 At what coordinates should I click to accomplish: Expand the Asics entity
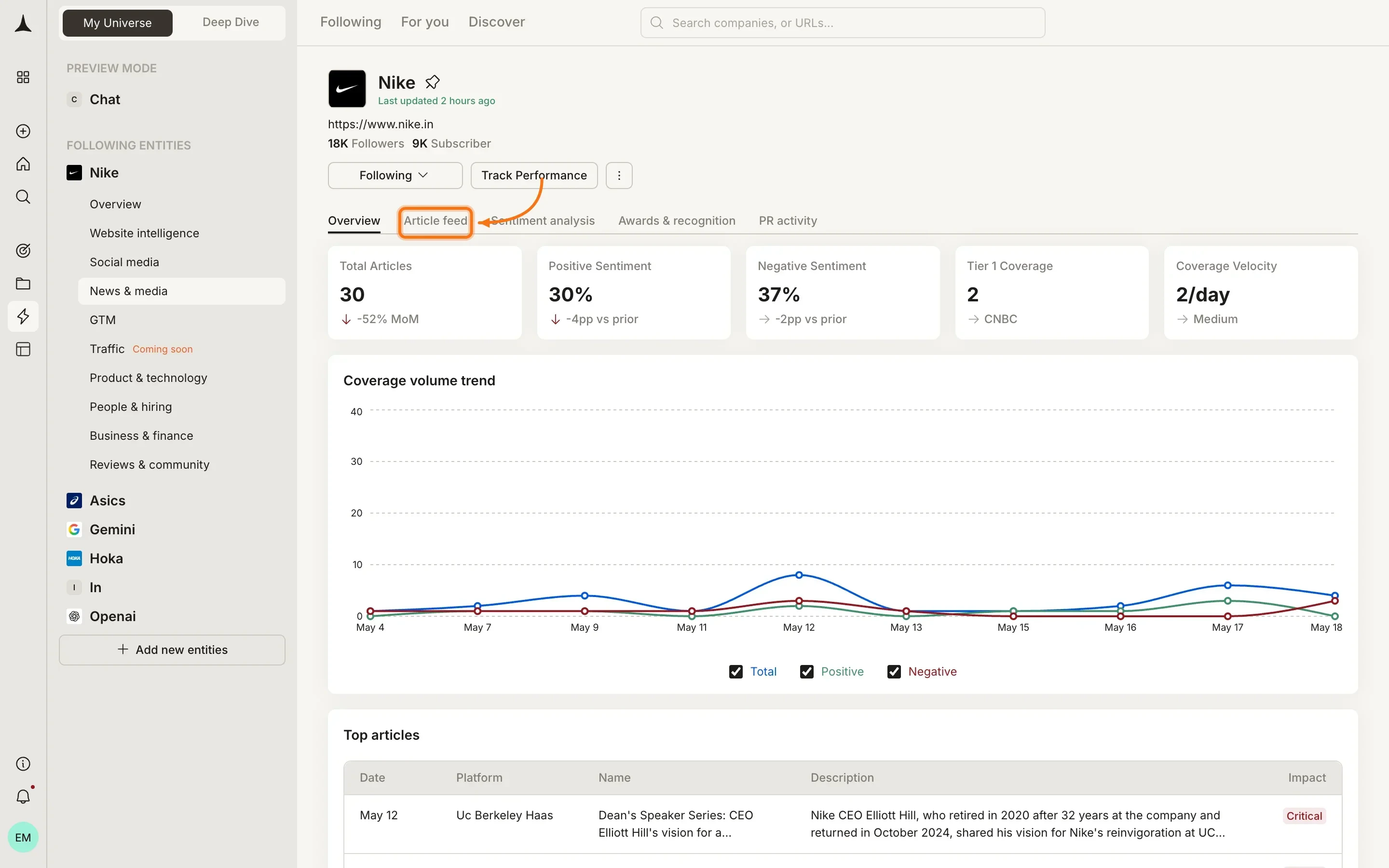click(108, 501)
